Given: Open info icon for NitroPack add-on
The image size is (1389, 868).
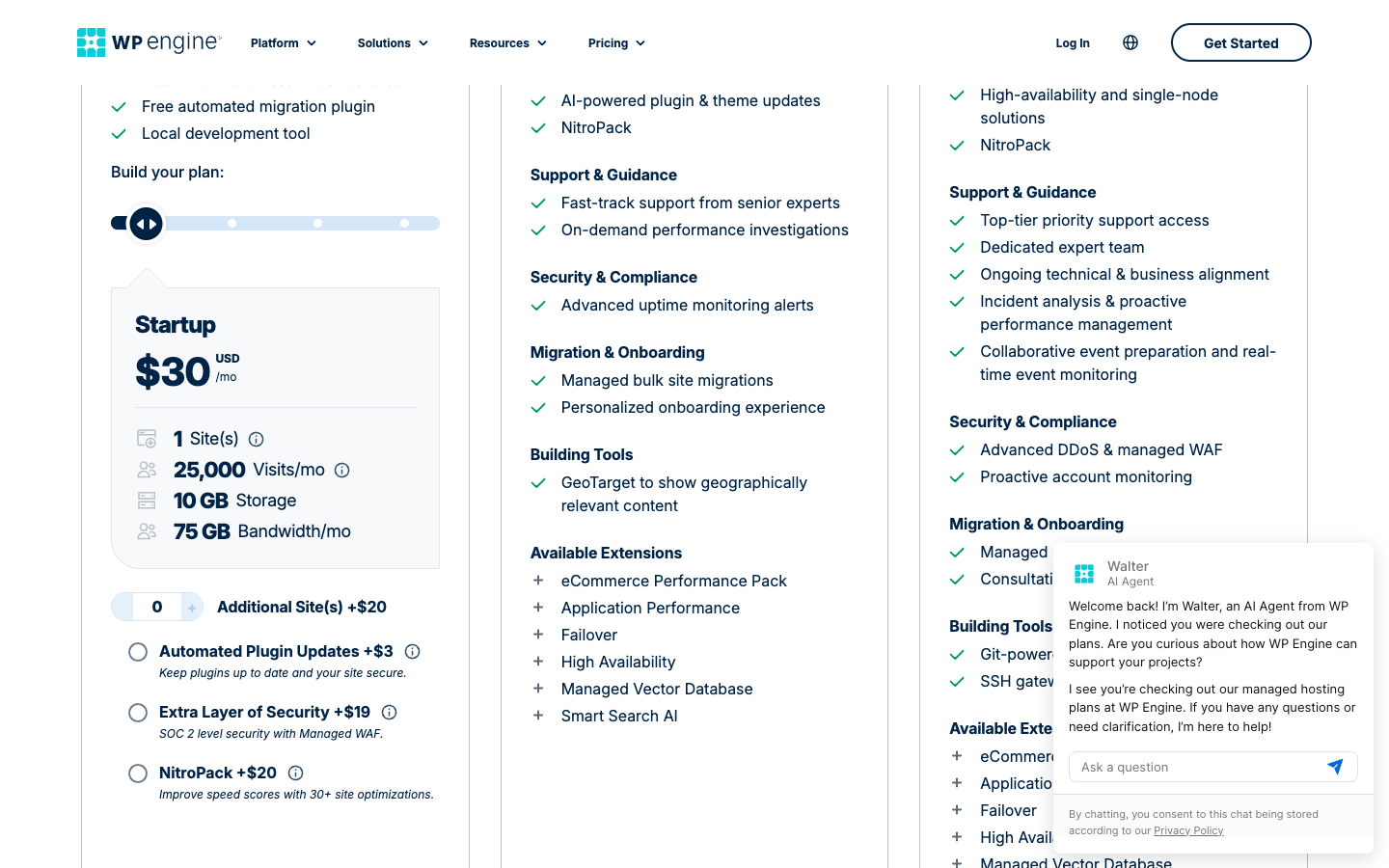Looking at the screenshot, I should tap(296, 773).
